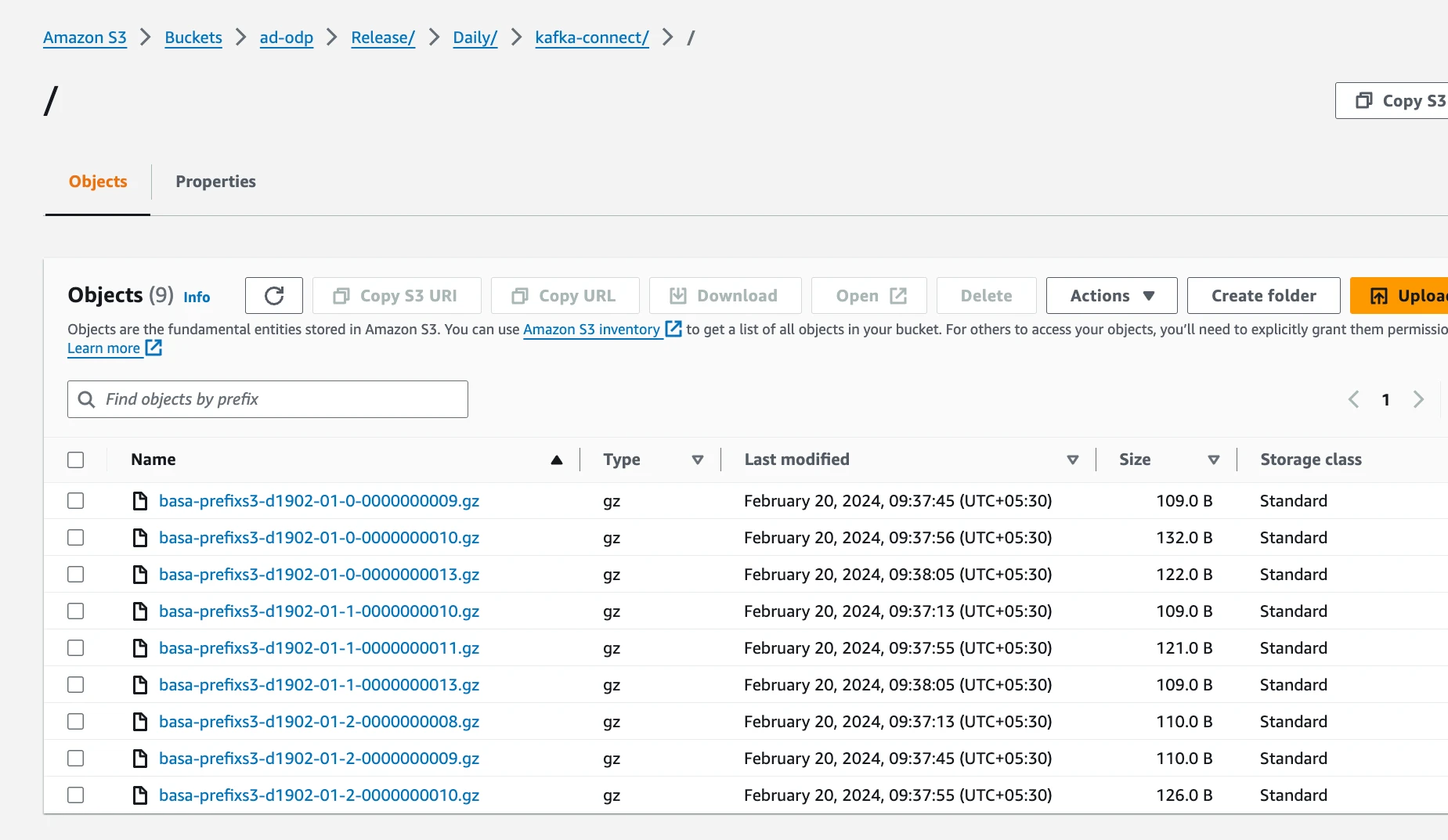Sort objects by Size column arrow
The height and width of the screenshot is (840, 1448).
(1214, 460)
